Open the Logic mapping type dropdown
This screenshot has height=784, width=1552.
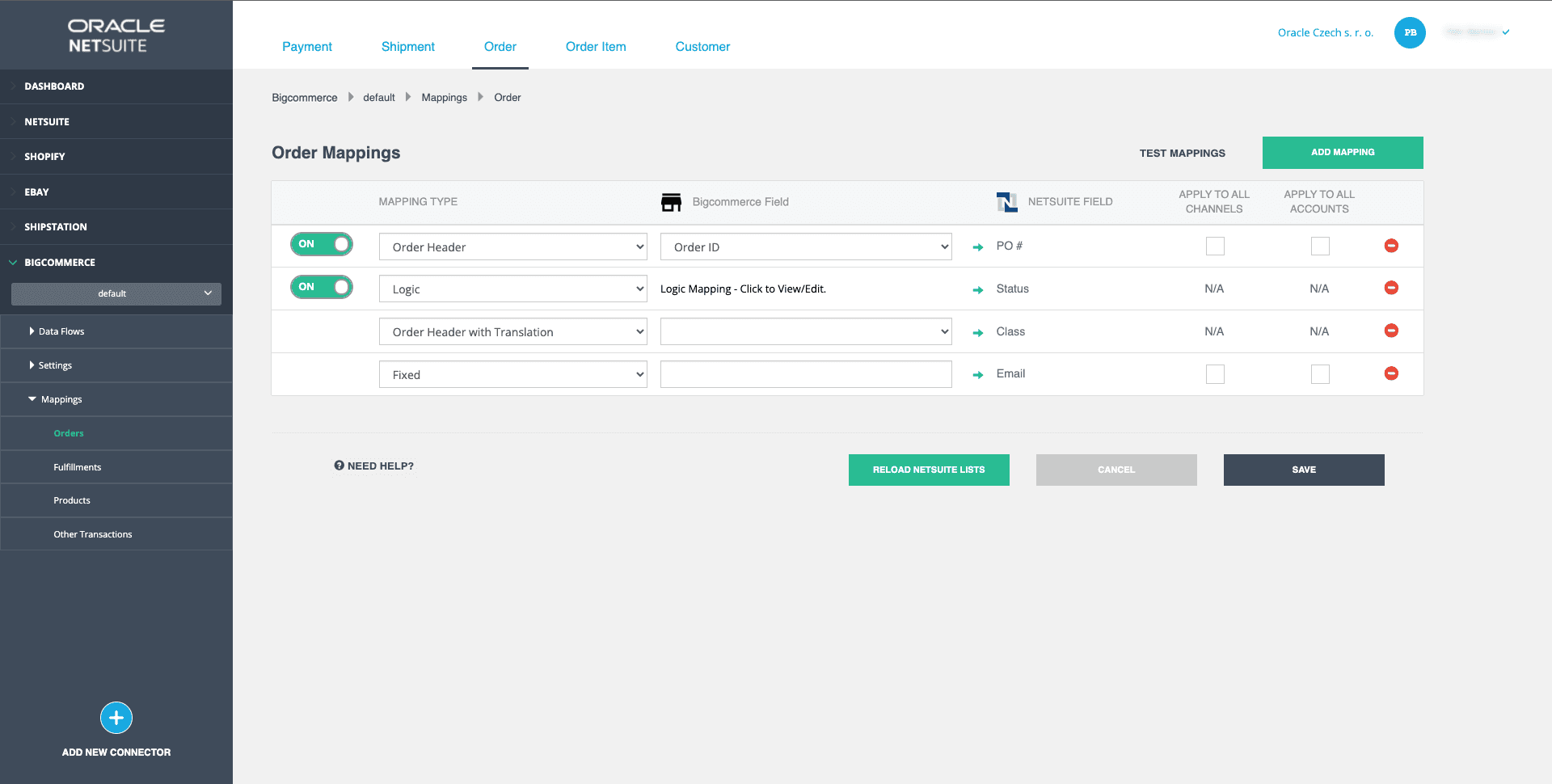click(x=513, y=289)
